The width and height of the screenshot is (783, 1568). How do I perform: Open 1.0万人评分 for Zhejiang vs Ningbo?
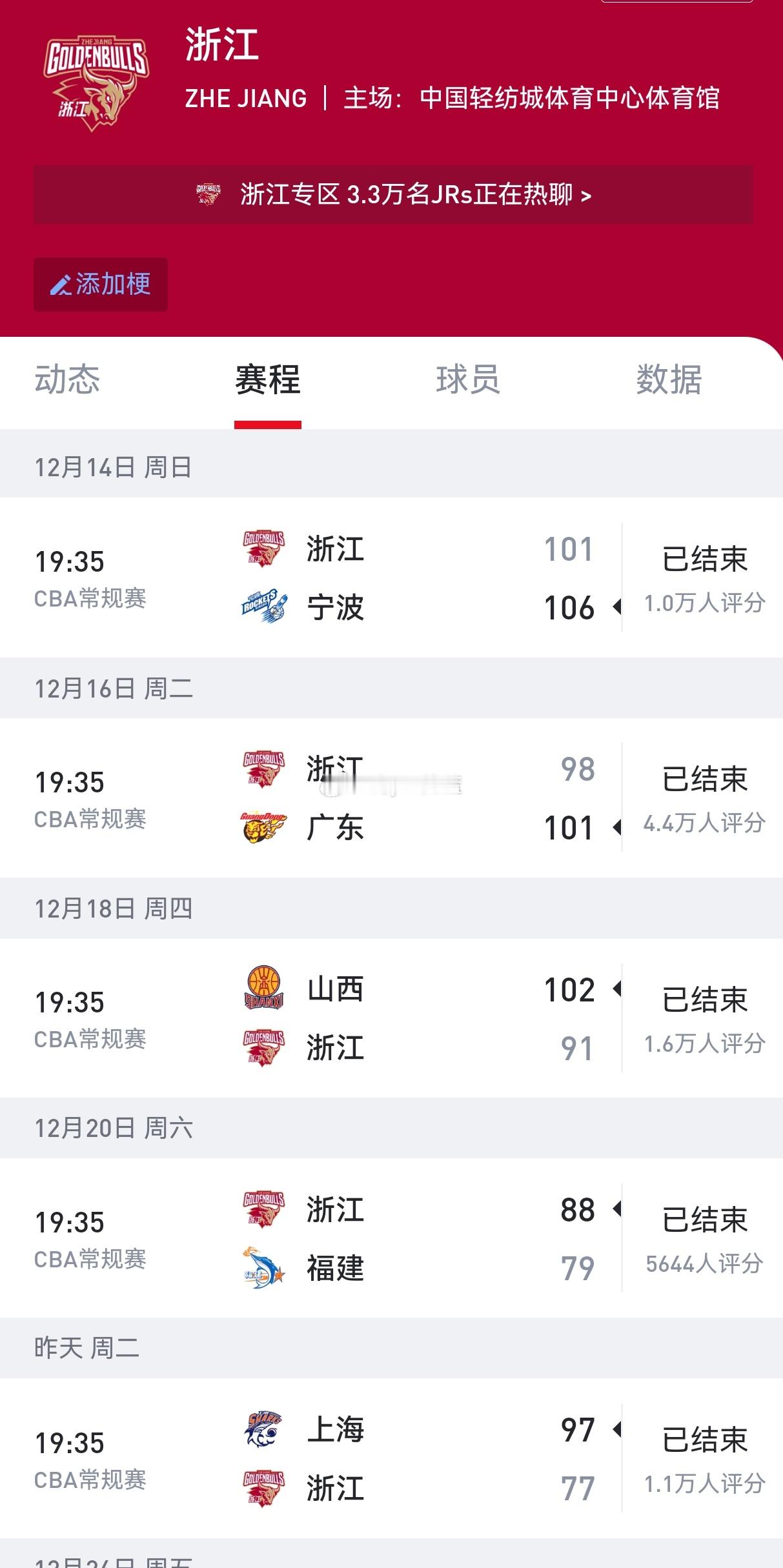click(704, 603)
